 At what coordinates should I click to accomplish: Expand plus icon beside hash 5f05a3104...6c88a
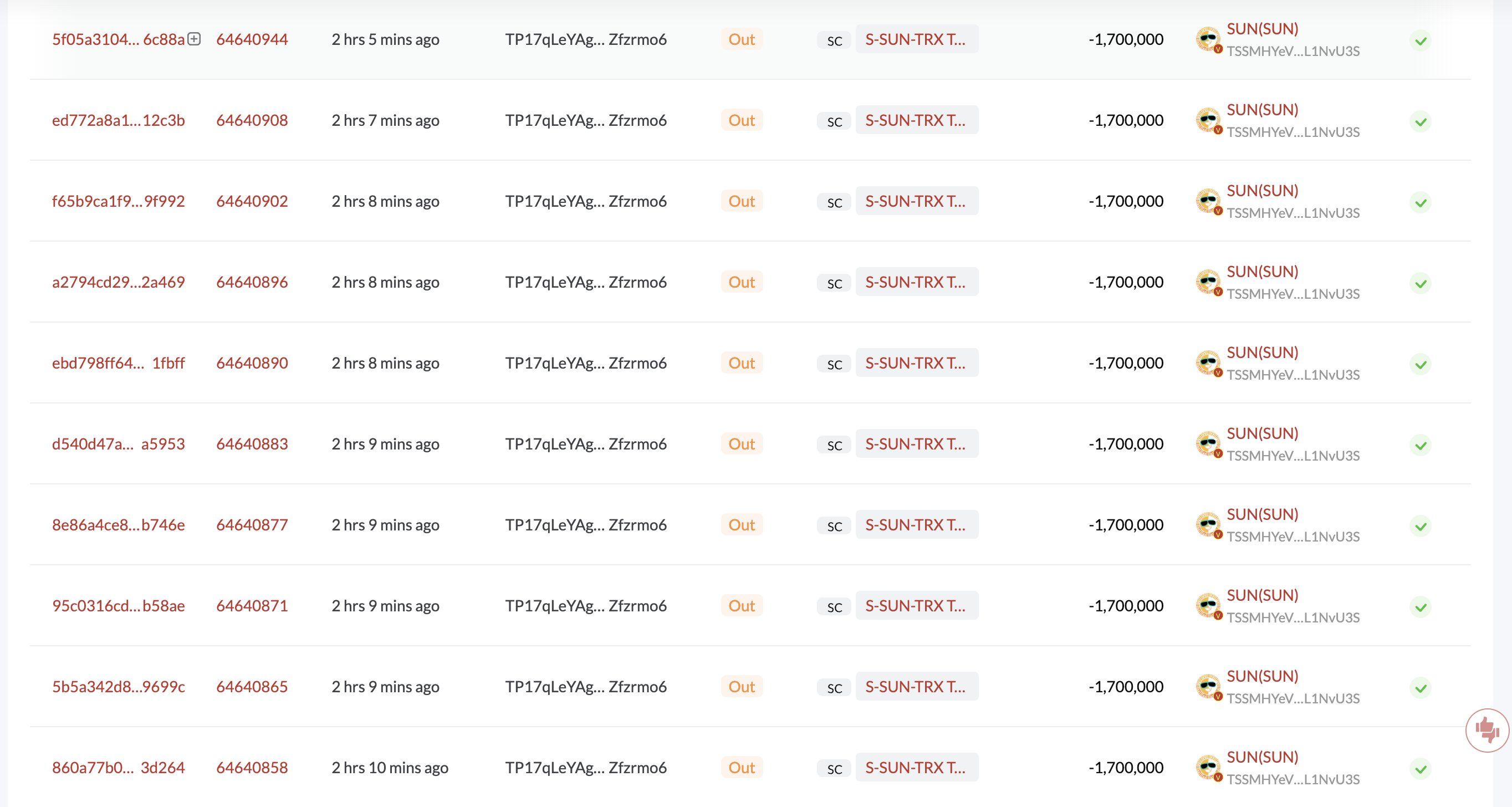click(x=195, y=39)
